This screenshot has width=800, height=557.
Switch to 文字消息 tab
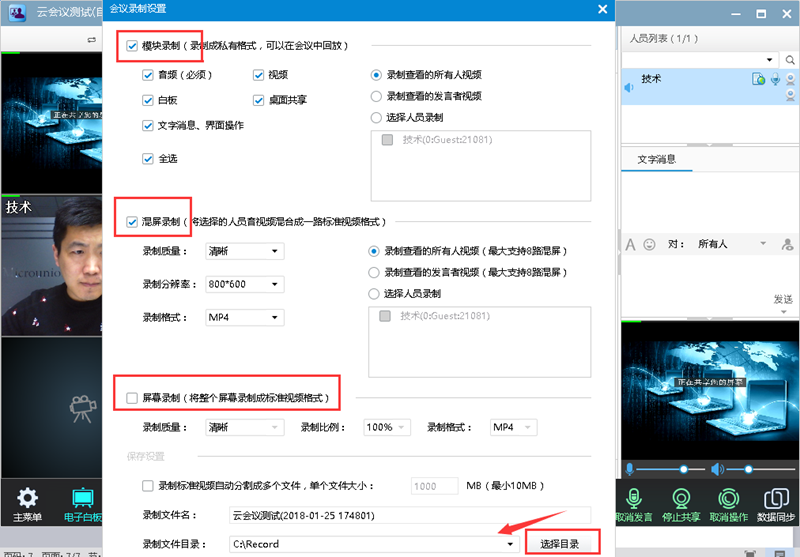tap(657, 160)
